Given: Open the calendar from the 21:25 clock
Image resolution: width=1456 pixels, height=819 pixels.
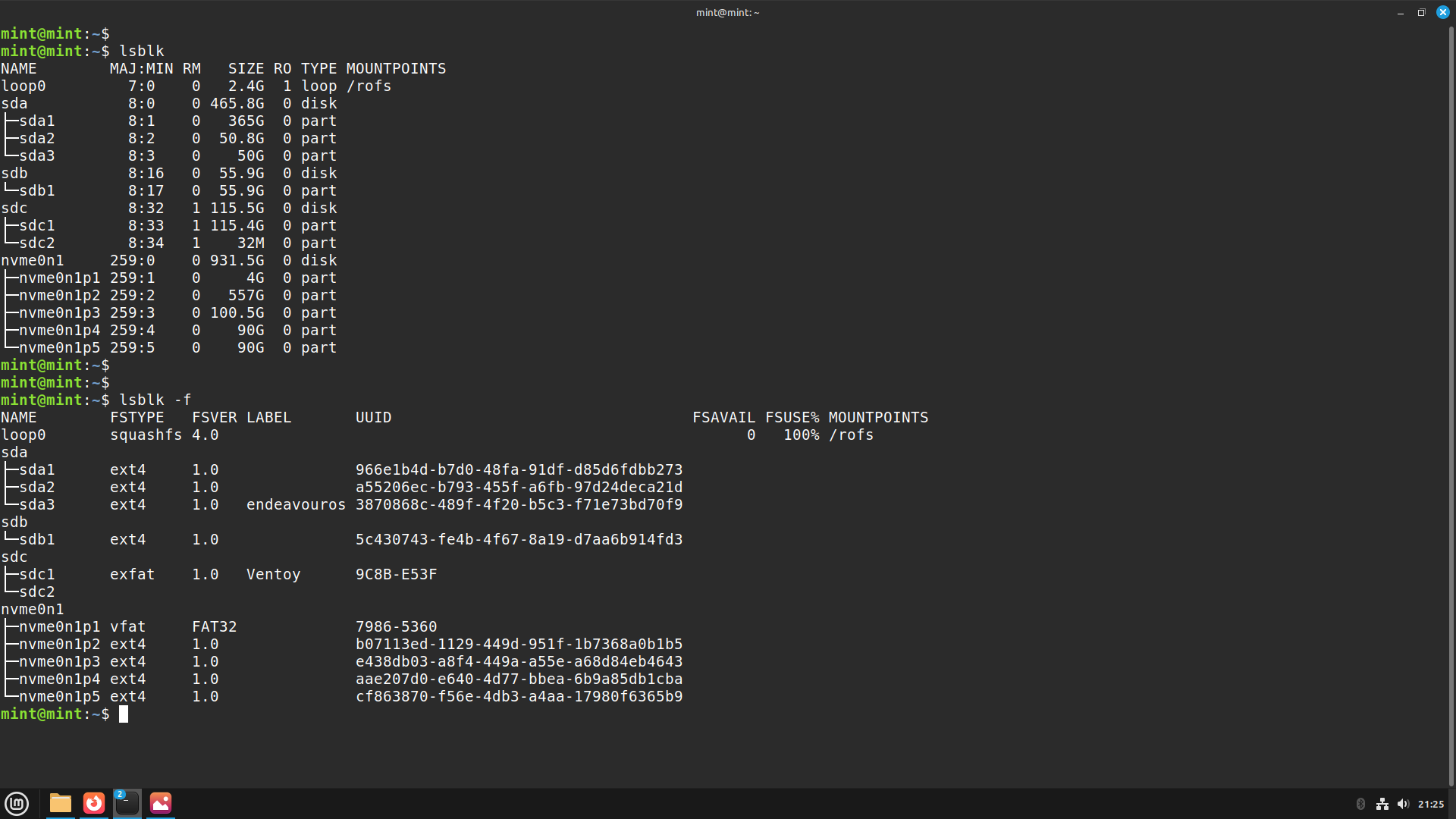Looking at the screenshot, I should pyautogui.click(x=1430, y=804).
